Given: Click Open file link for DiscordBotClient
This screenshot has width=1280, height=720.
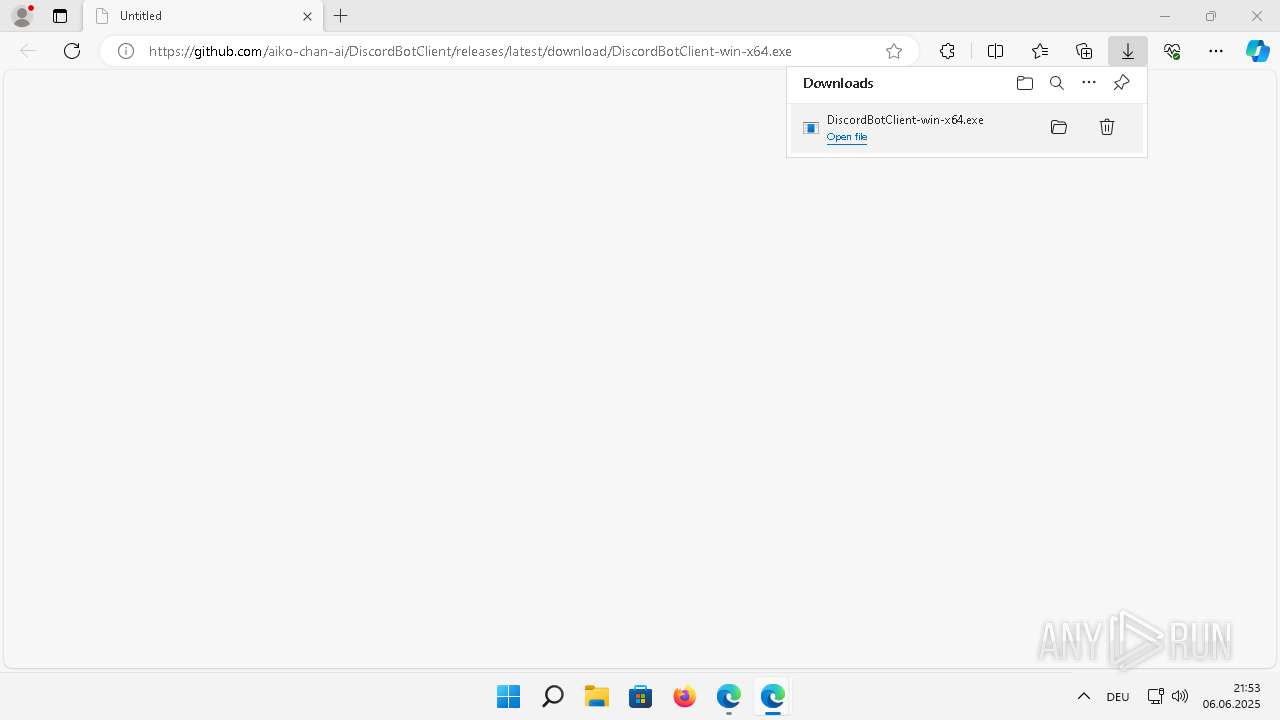Looking at the screenshot, I should 847,137.
